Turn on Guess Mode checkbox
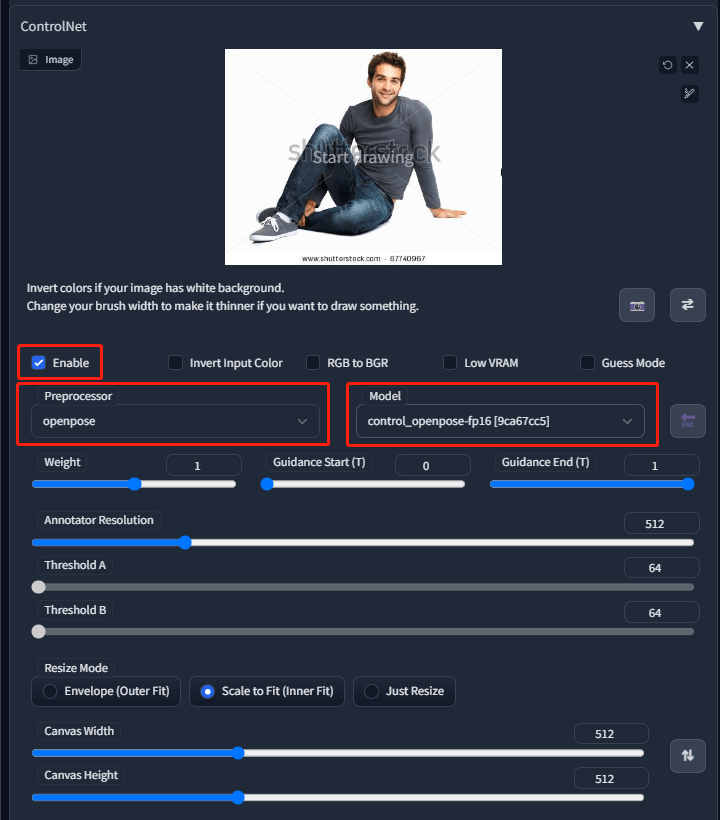Screen dimensions: 720x820 587,362
